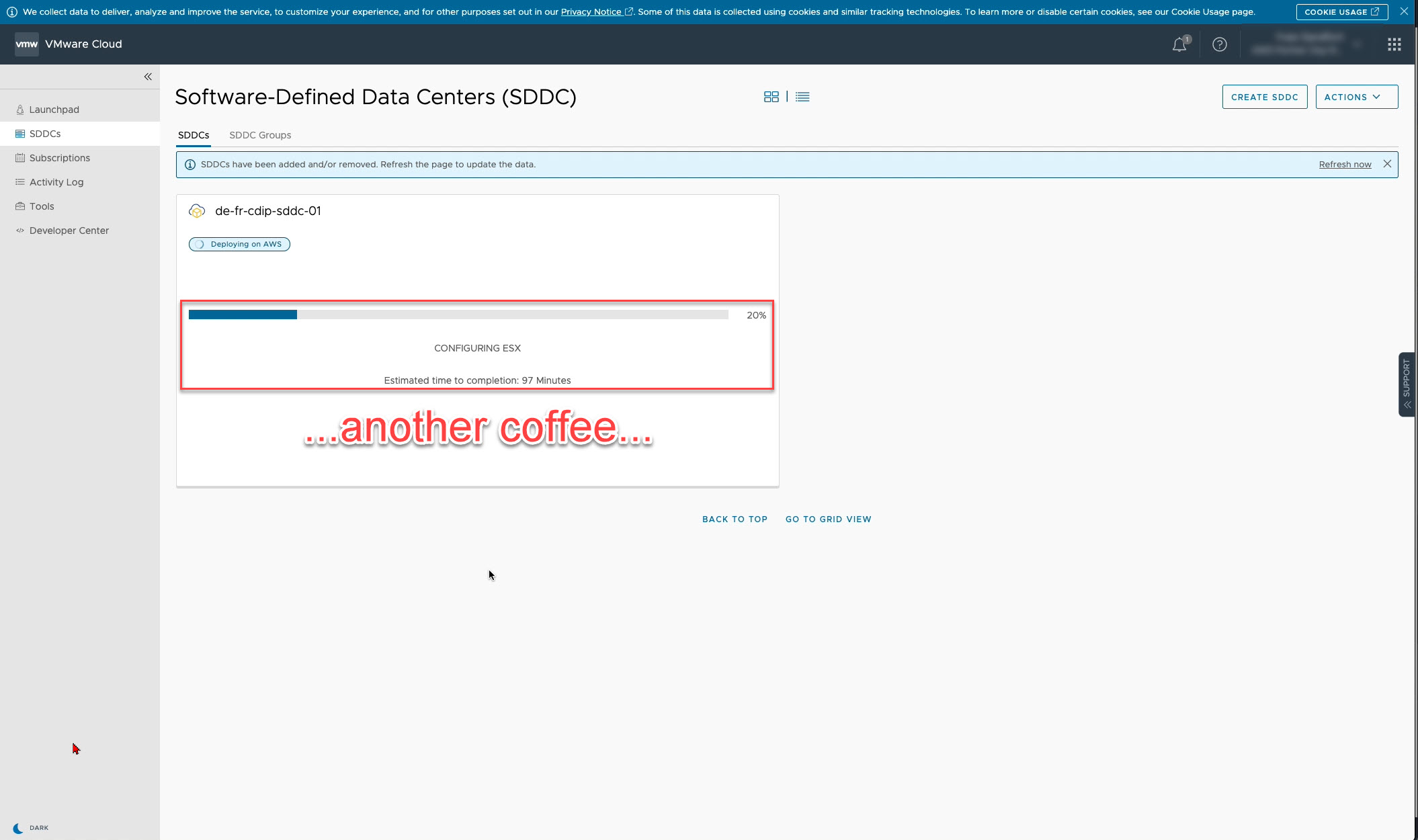Expand the SUPPORT side panel
The width and height of the screenshot is (1418, 840).
(1407, 384)
